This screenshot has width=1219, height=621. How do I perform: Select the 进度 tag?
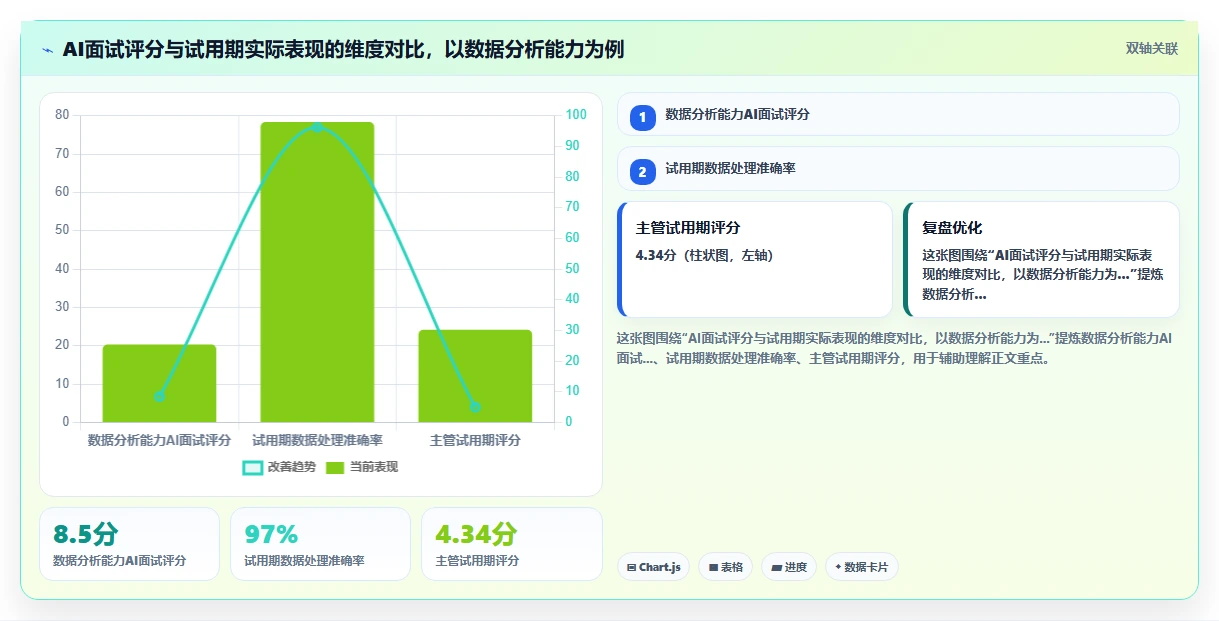click(x=789, y=567)
